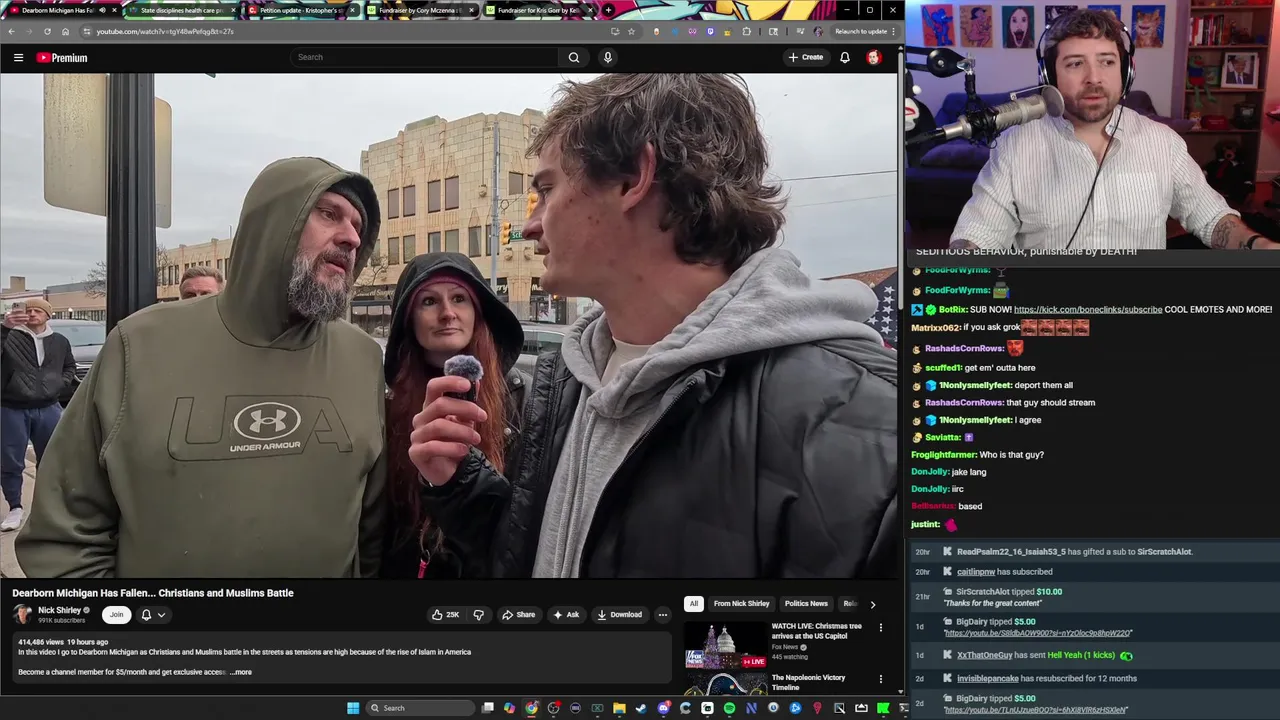
Task: Reload the page in browser toolbar
Action: [x=46, y=31]
